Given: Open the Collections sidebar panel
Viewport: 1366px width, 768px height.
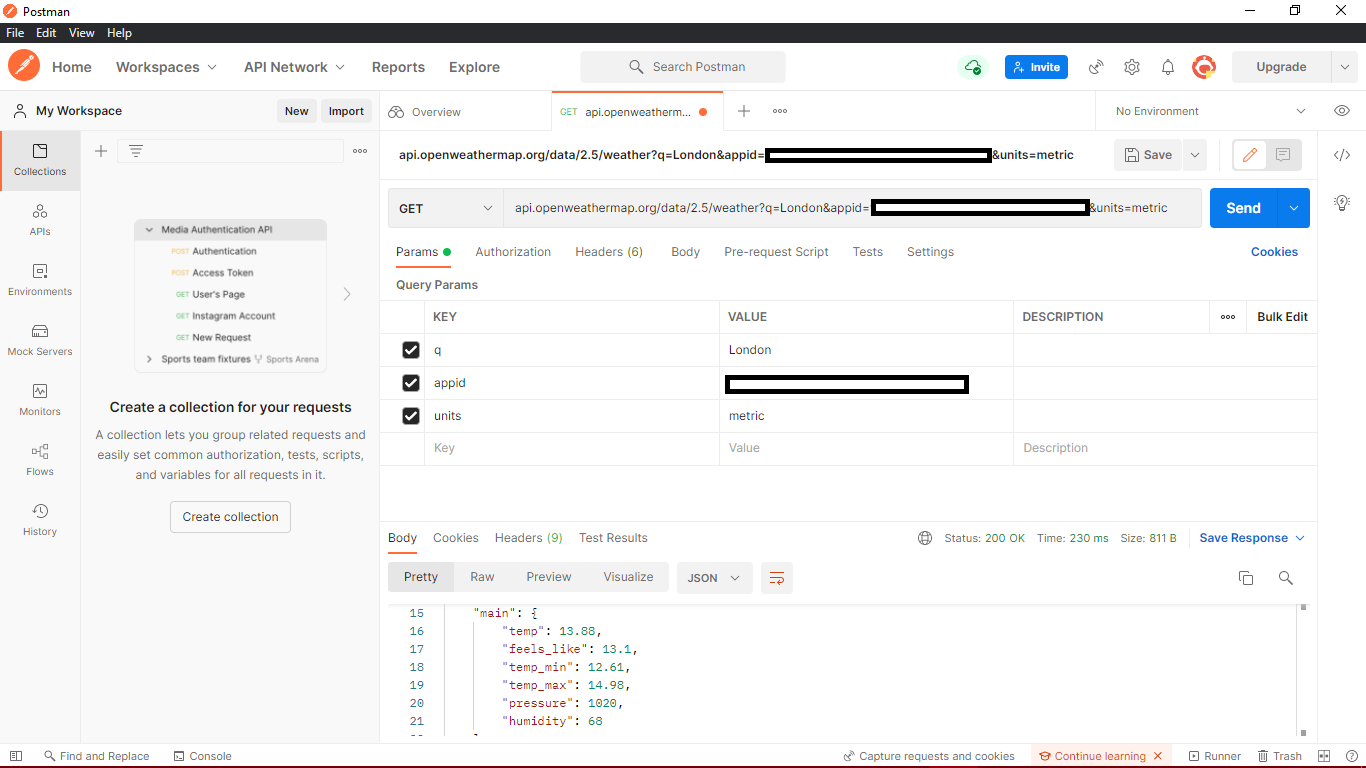Looking at the screenshot, I should click(40, 160).
